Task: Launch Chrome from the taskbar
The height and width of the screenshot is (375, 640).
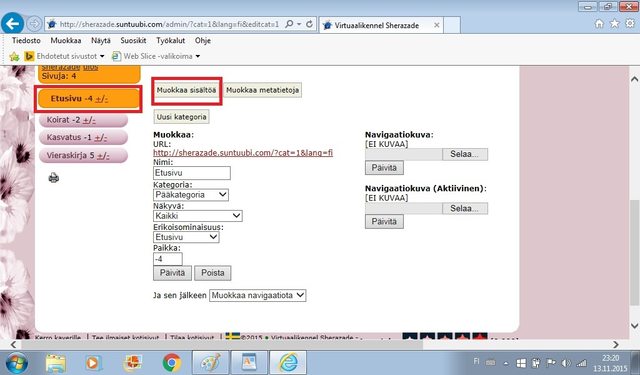Action: (x=172, y=362)
